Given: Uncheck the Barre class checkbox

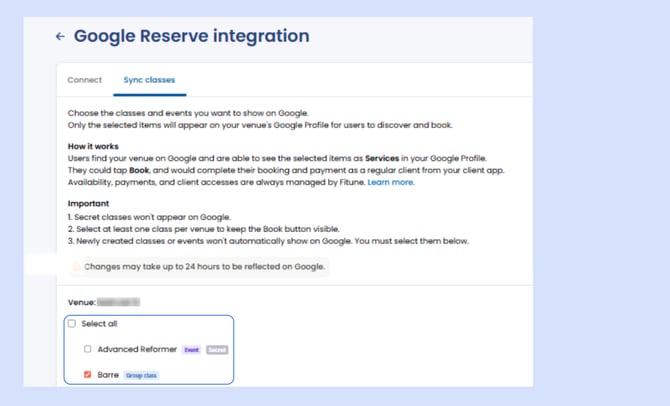Looking at the screenshot, I should point(88,375).
